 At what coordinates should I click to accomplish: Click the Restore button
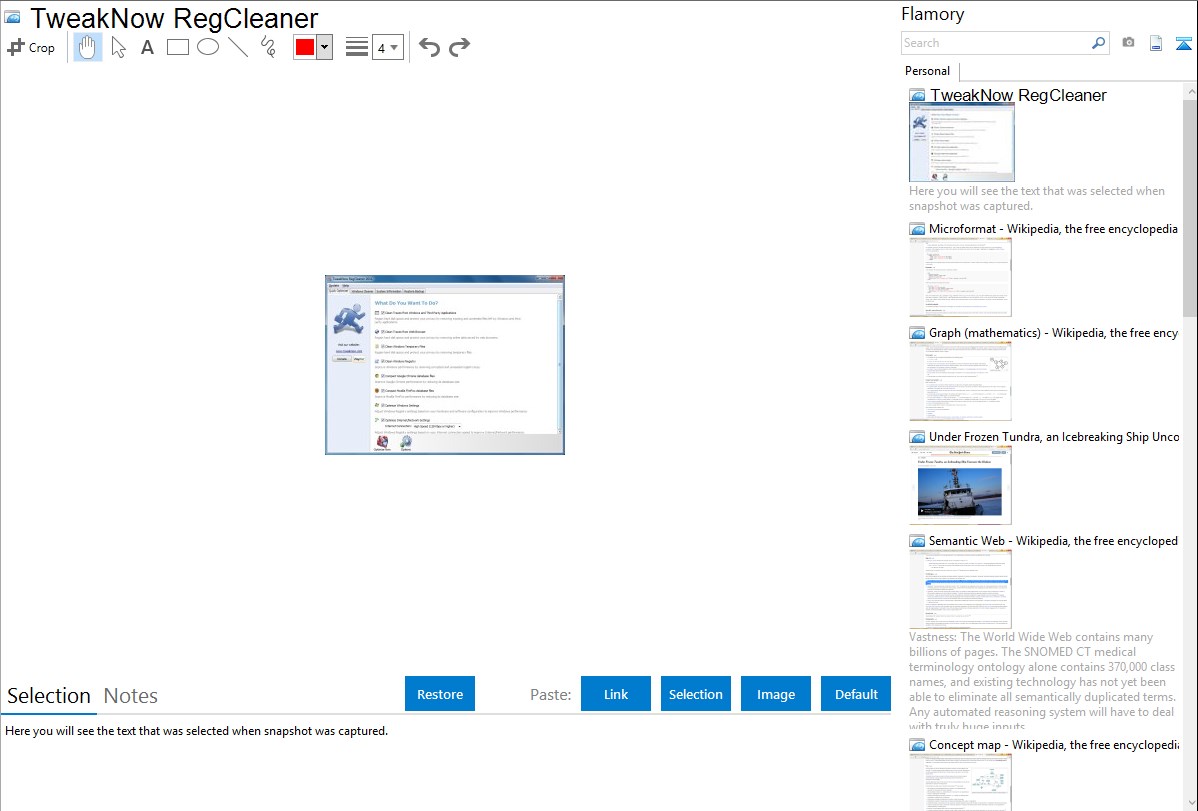440,694
